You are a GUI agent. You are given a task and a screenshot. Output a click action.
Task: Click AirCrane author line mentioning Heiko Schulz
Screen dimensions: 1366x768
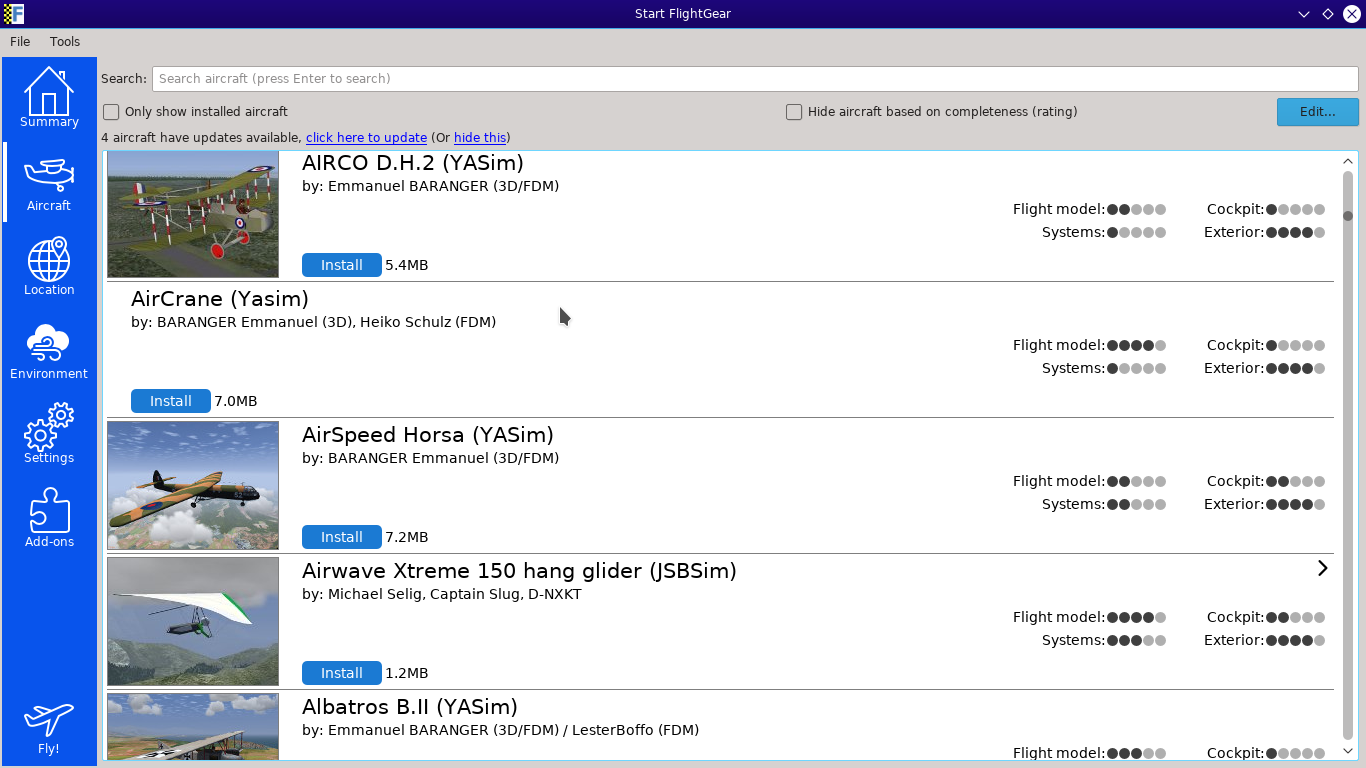313,322
